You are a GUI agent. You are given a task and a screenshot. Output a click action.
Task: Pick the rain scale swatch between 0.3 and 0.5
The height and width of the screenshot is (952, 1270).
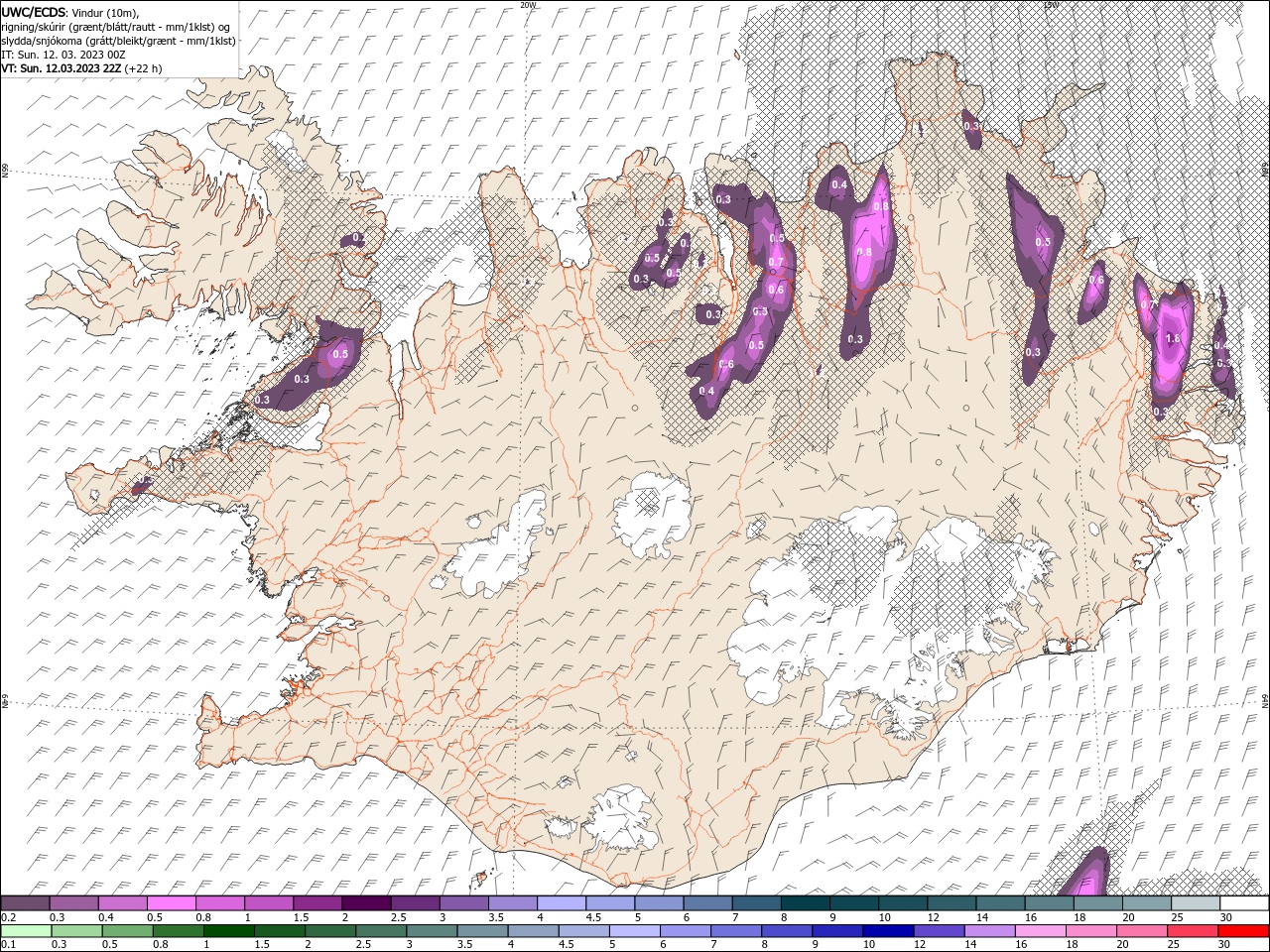pos(75,931)
